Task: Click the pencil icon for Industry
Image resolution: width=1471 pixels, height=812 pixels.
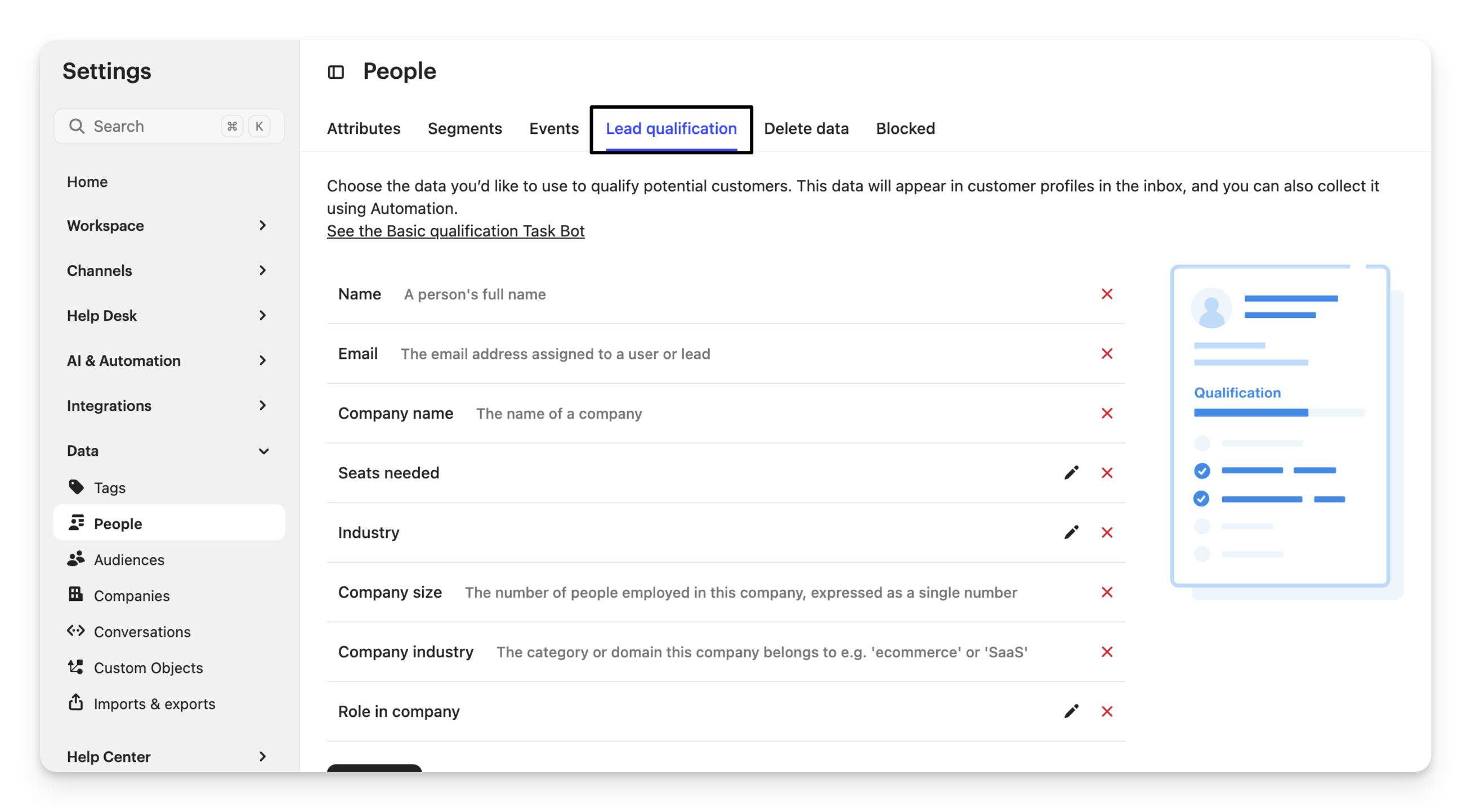Action: pyautogui.click(x=1071, y=532)
